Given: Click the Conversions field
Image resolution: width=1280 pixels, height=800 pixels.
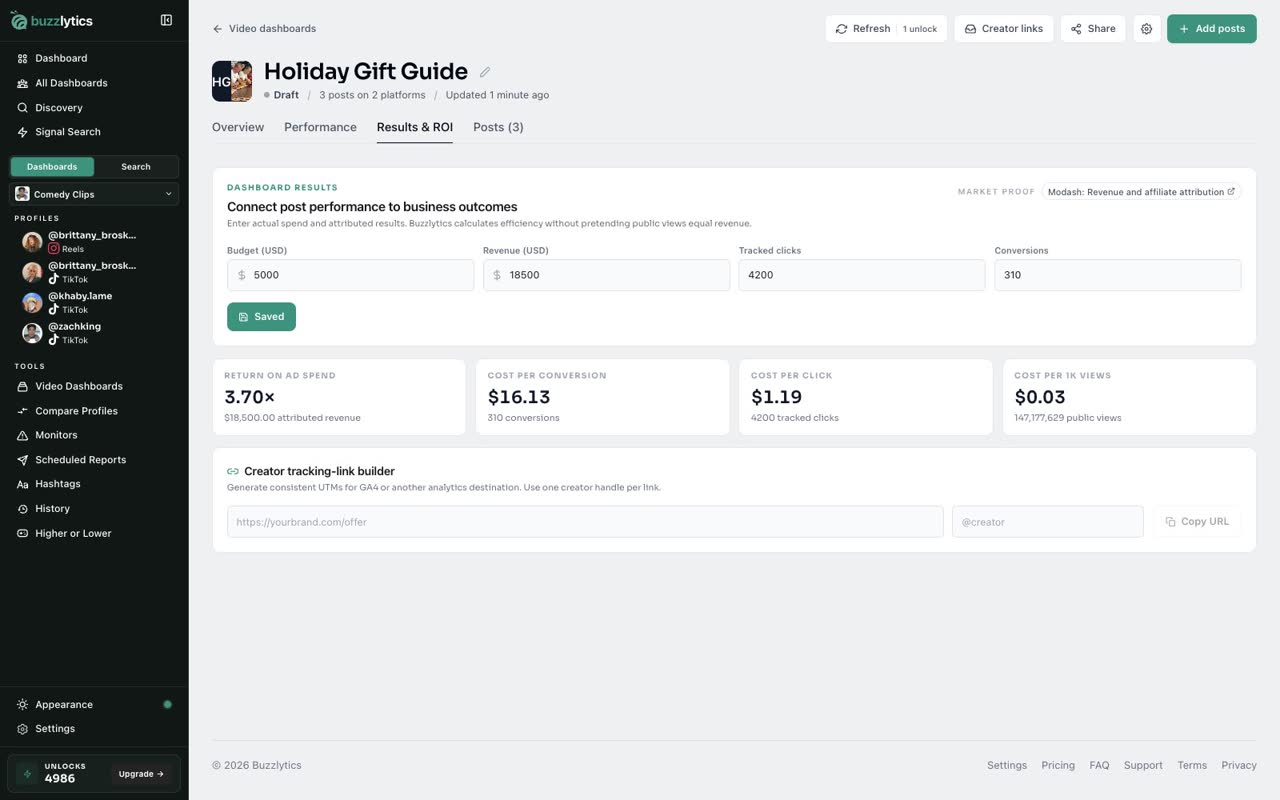Looking at the screenshot, I should pos(1118,275).
